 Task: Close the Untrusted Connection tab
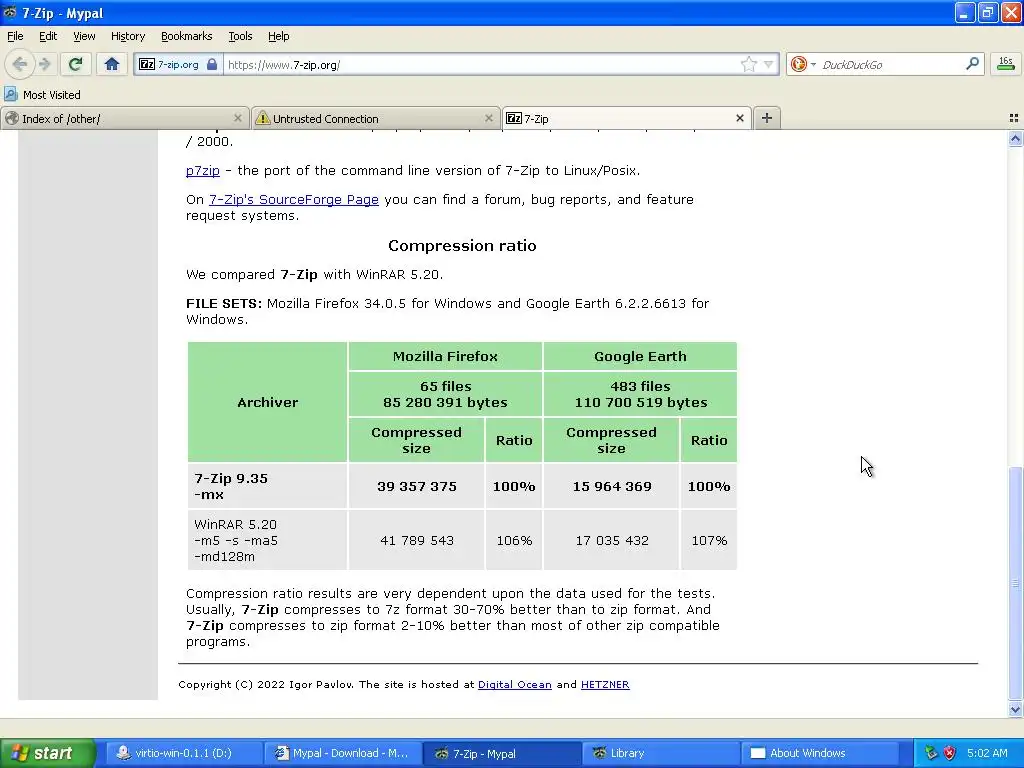pyautogui.click(x=488, y=118)
